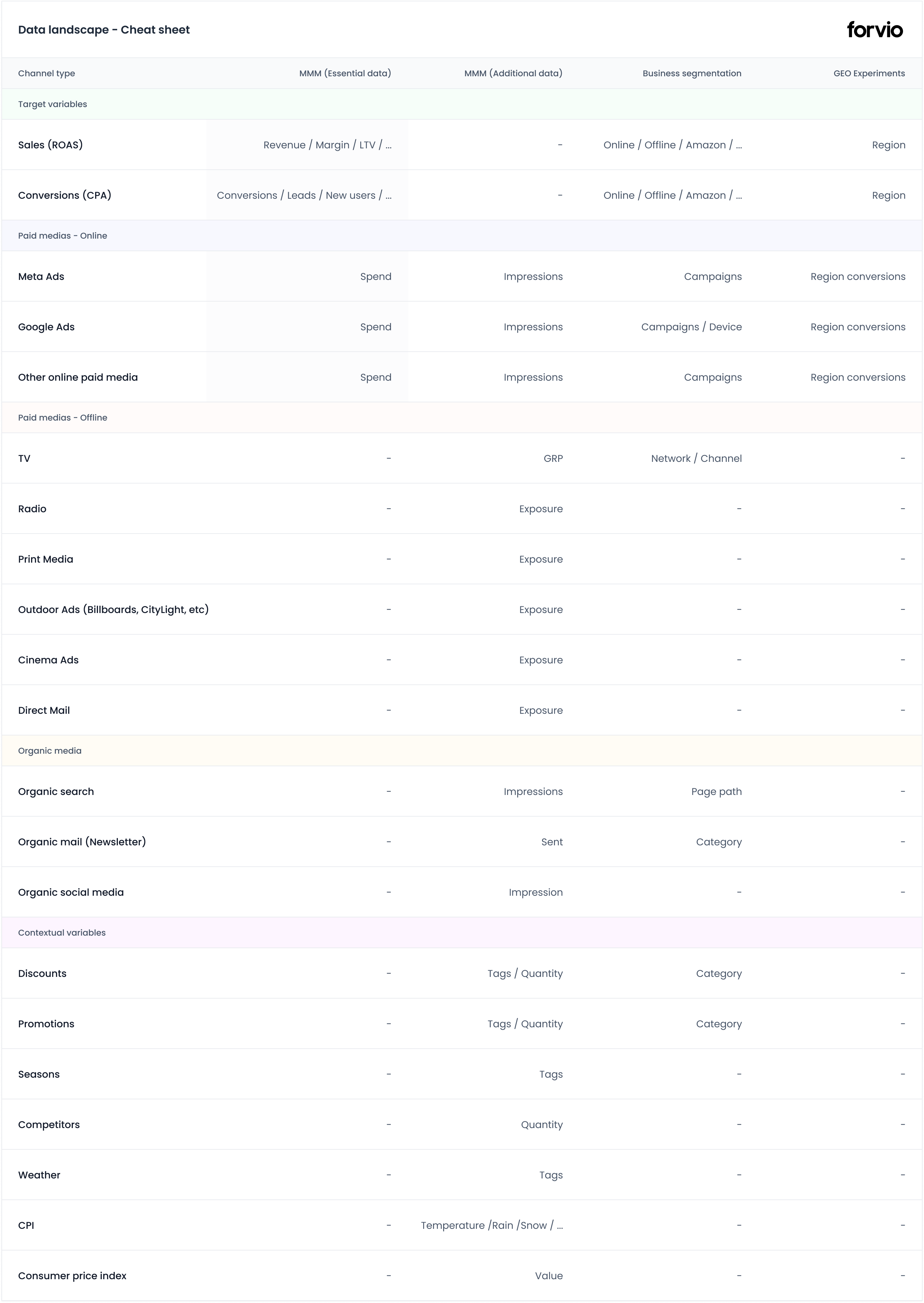Click the Conversions (CPA) row label
This screenshot has width=924, height=1303.
point(65,195)
